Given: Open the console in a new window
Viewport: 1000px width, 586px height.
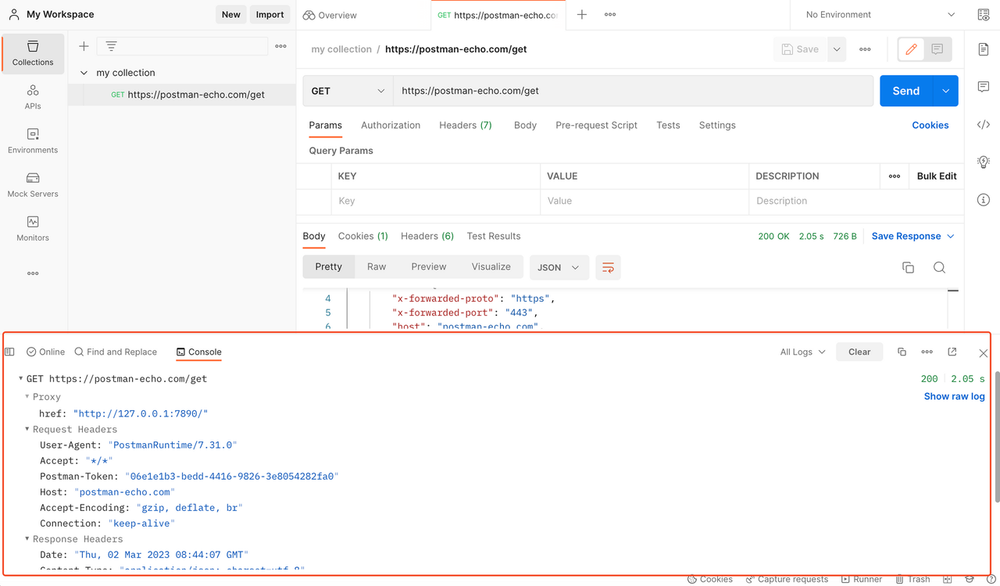Looking at the screenshot, I should point(952,352).
